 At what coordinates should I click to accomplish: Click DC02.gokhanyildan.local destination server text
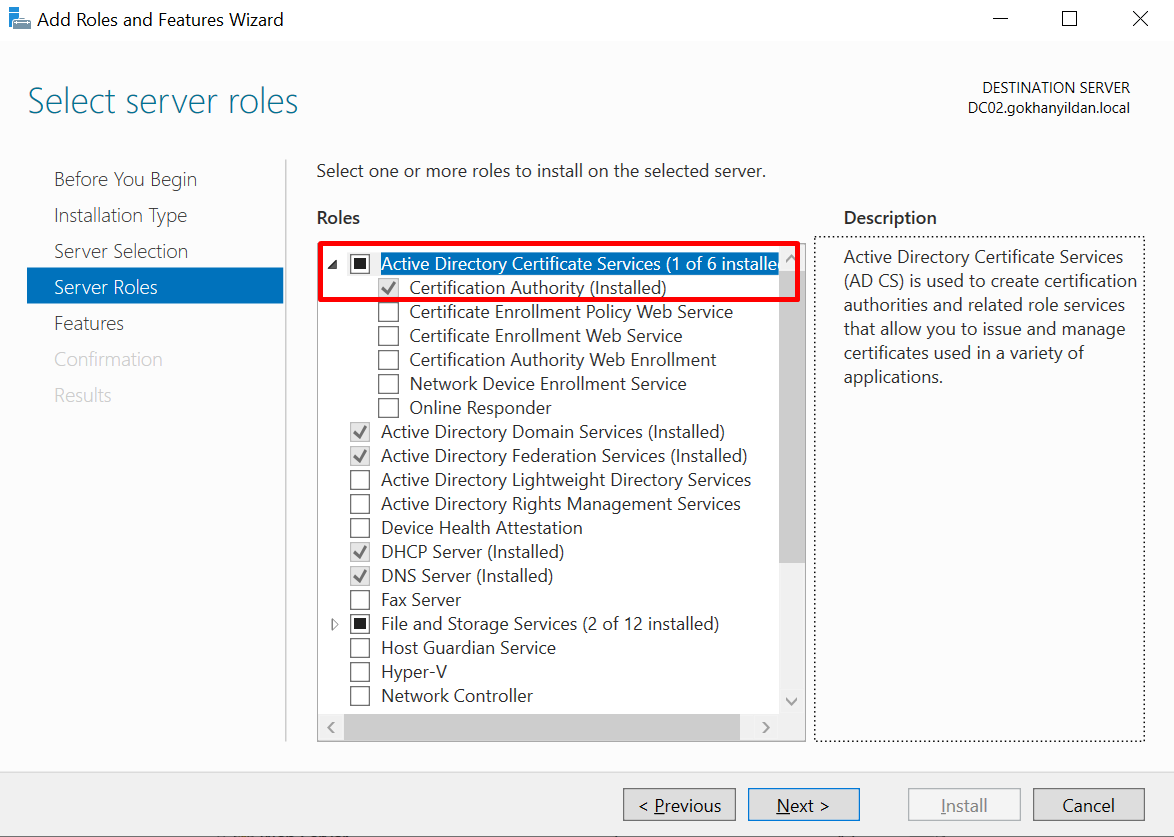1048,108
